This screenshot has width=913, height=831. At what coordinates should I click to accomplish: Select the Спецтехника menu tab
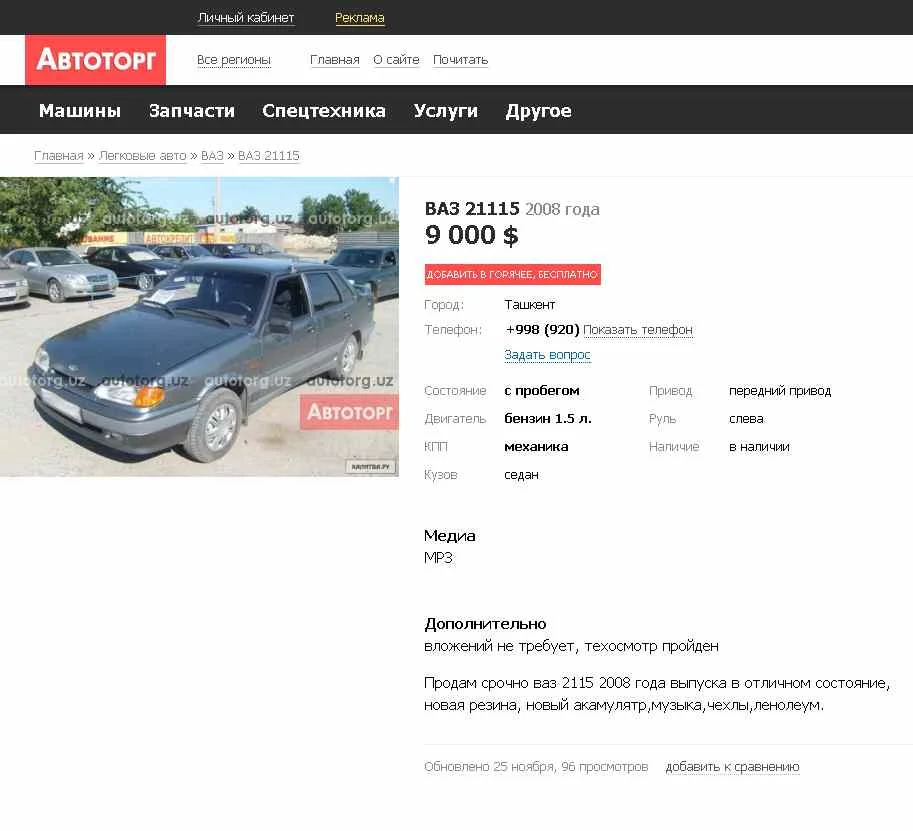[324, 111]
